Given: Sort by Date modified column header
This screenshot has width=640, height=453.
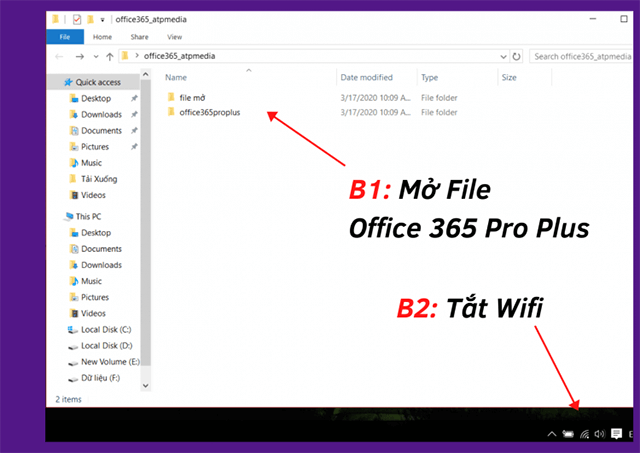Looking at the screenshot, I should pyautogui.click(x=366, y=77).
